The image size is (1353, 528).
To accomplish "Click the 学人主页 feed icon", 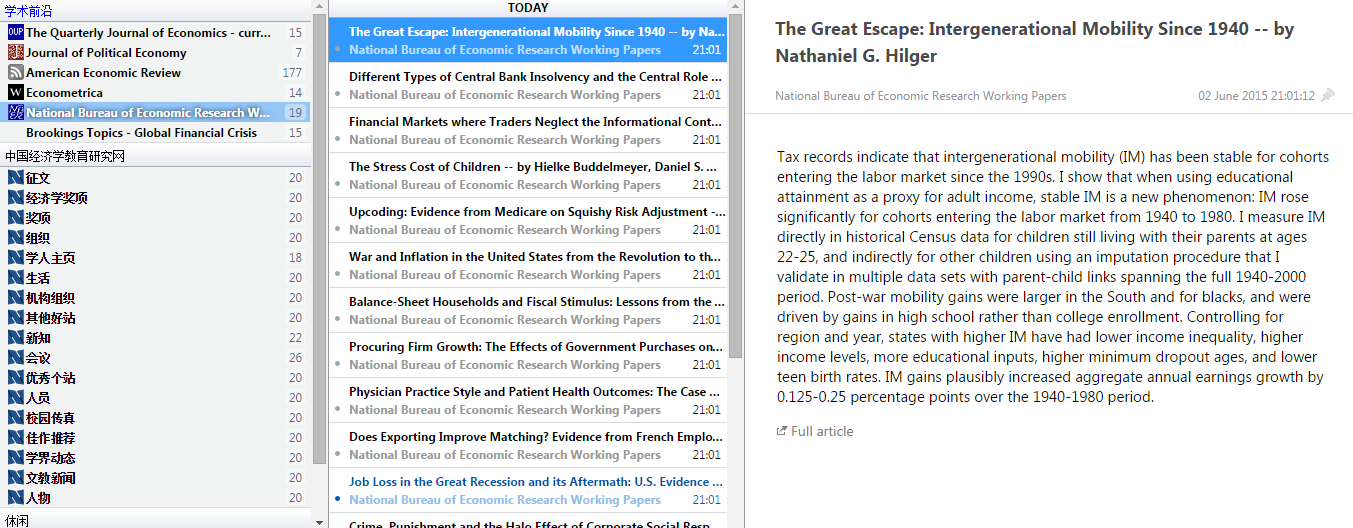I will (x=15, y=258).
